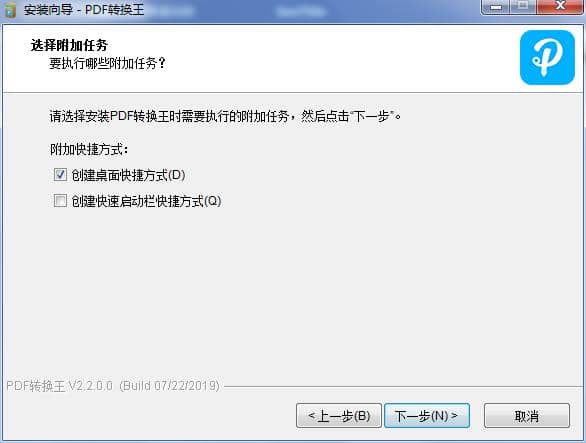
Task: Click the 要执行哪些附加任务？ subtitle
Action: pos(108,63)
